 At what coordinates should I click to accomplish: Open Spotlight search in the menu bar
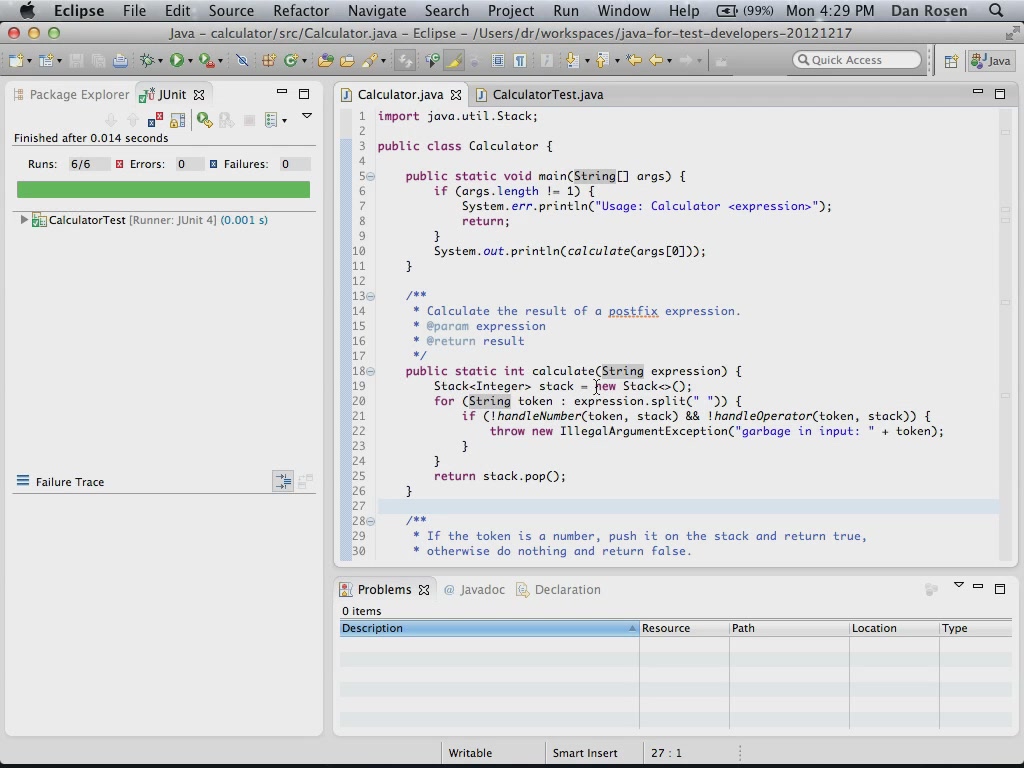point(996,10)
